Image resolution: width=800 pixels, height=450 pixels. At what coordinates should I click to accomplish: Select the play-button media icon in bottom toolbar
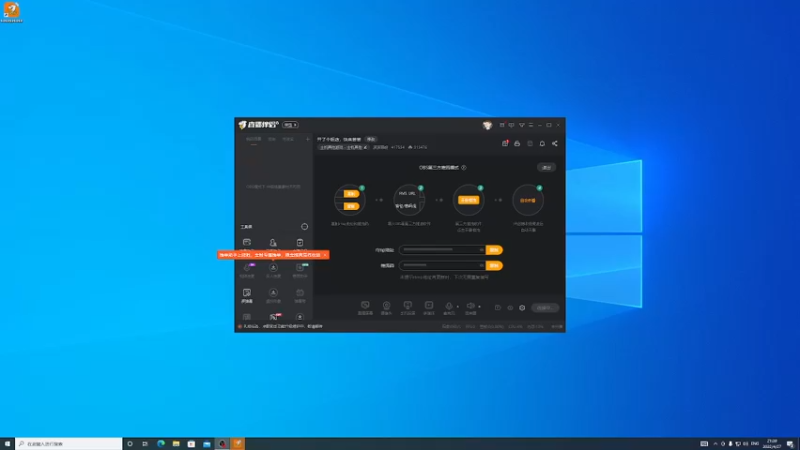[x=429, y=306]
